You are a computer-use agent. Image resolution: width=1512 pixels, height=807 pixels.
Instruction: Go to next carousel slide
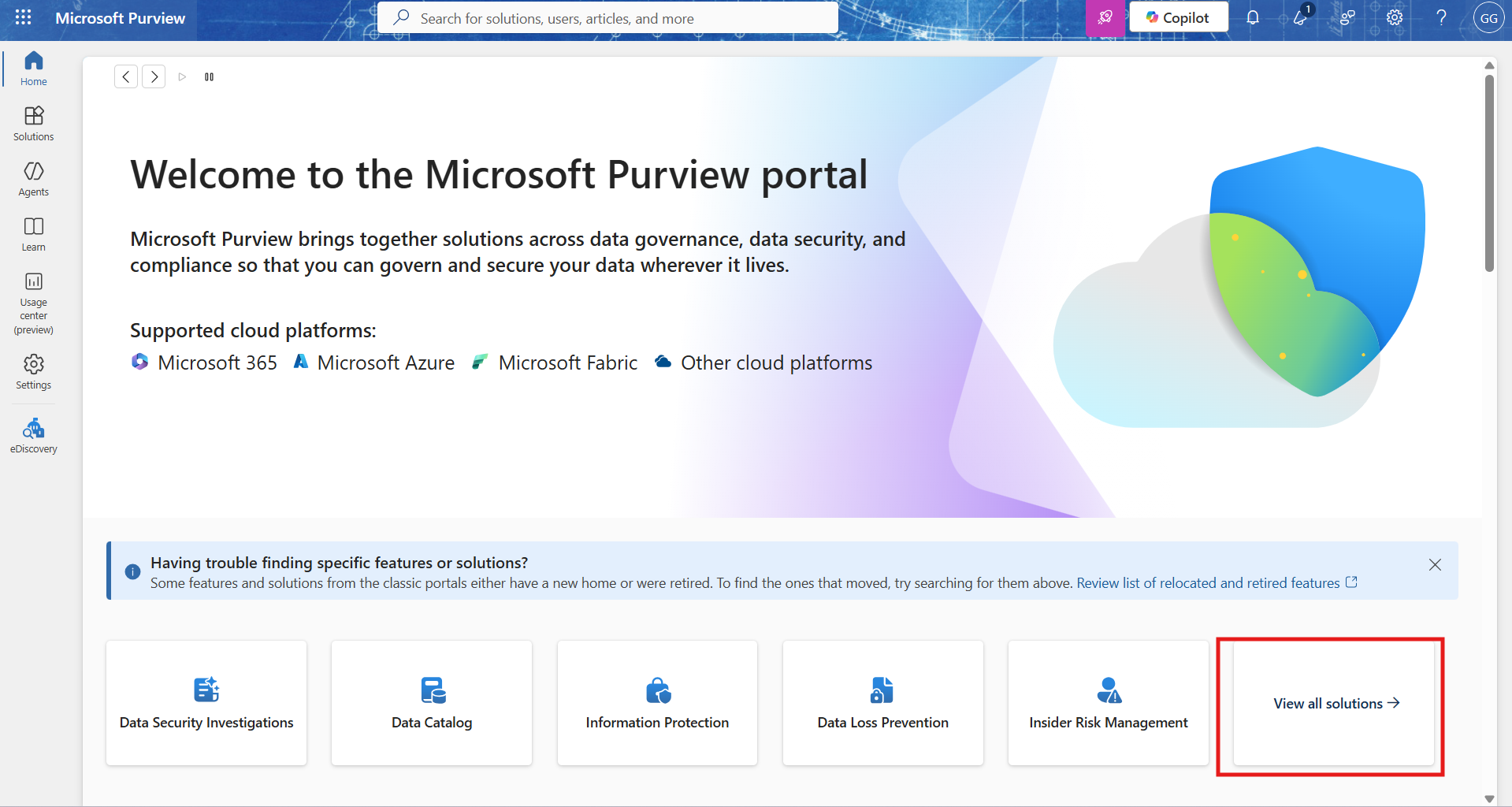click(154, 76)
